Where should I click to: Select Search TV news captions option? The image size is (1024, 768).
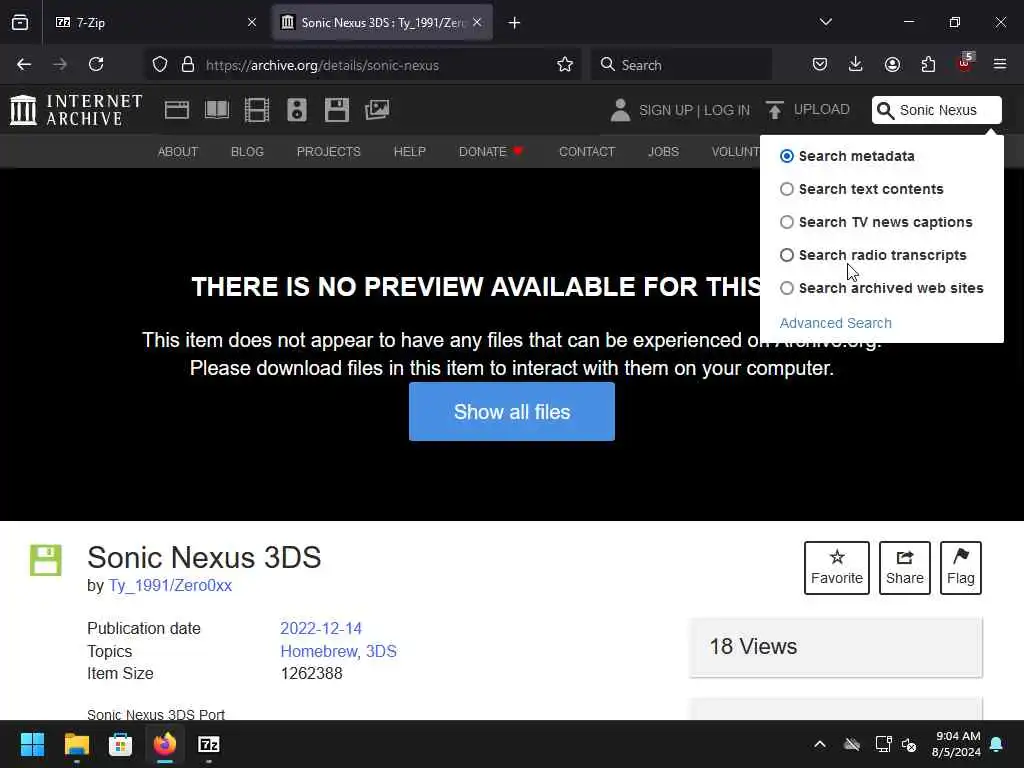coord(787,222)
